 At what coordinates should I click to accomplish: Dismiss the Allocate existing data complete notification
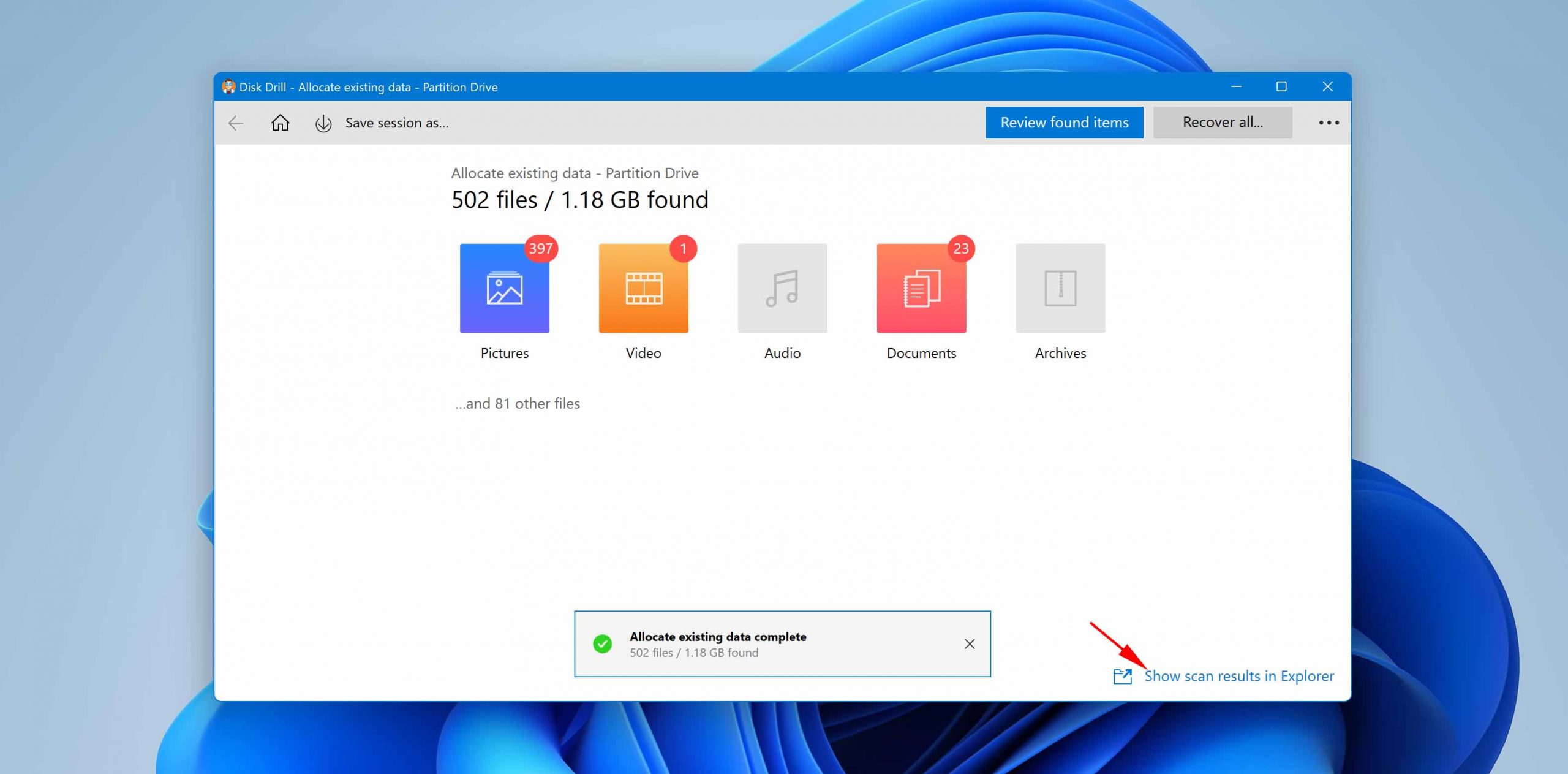[970, 644]
